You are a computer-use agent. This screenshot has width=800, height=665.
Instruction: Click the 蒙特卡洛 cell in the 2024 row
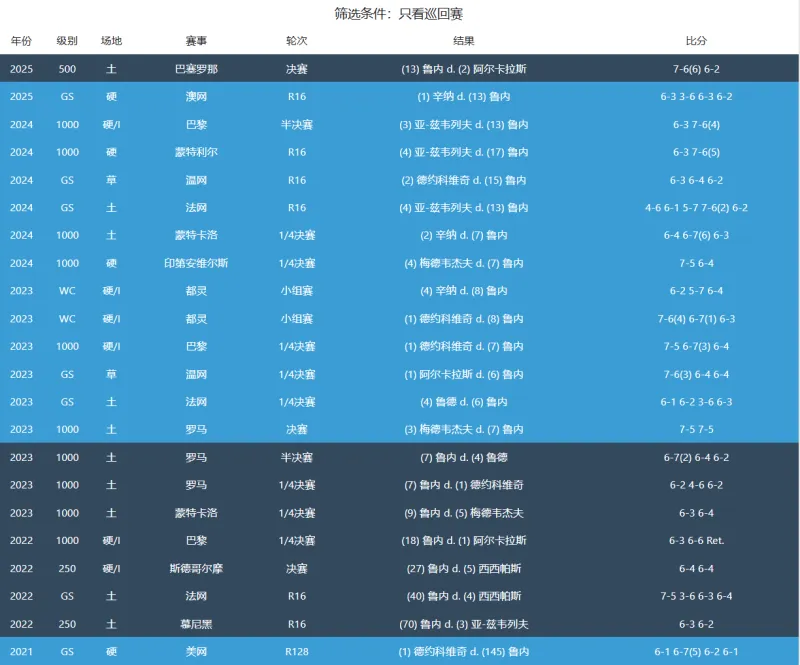[x=196, y=235]
